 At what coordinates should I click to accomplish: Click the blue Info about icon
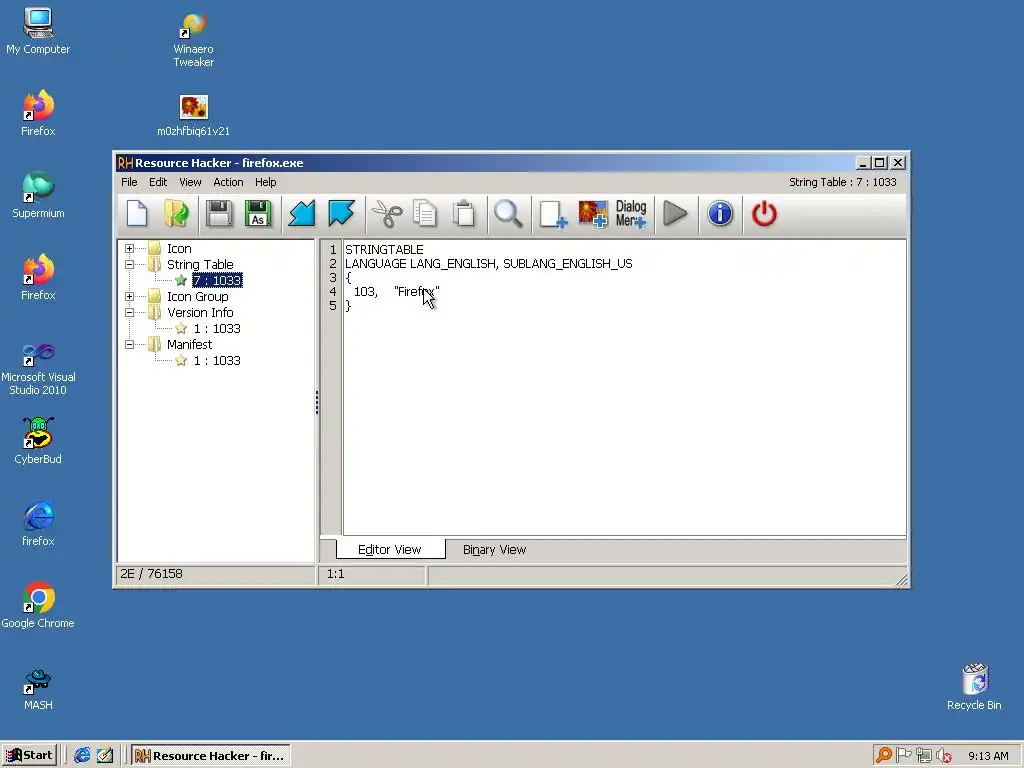click(x=720, y=214)
